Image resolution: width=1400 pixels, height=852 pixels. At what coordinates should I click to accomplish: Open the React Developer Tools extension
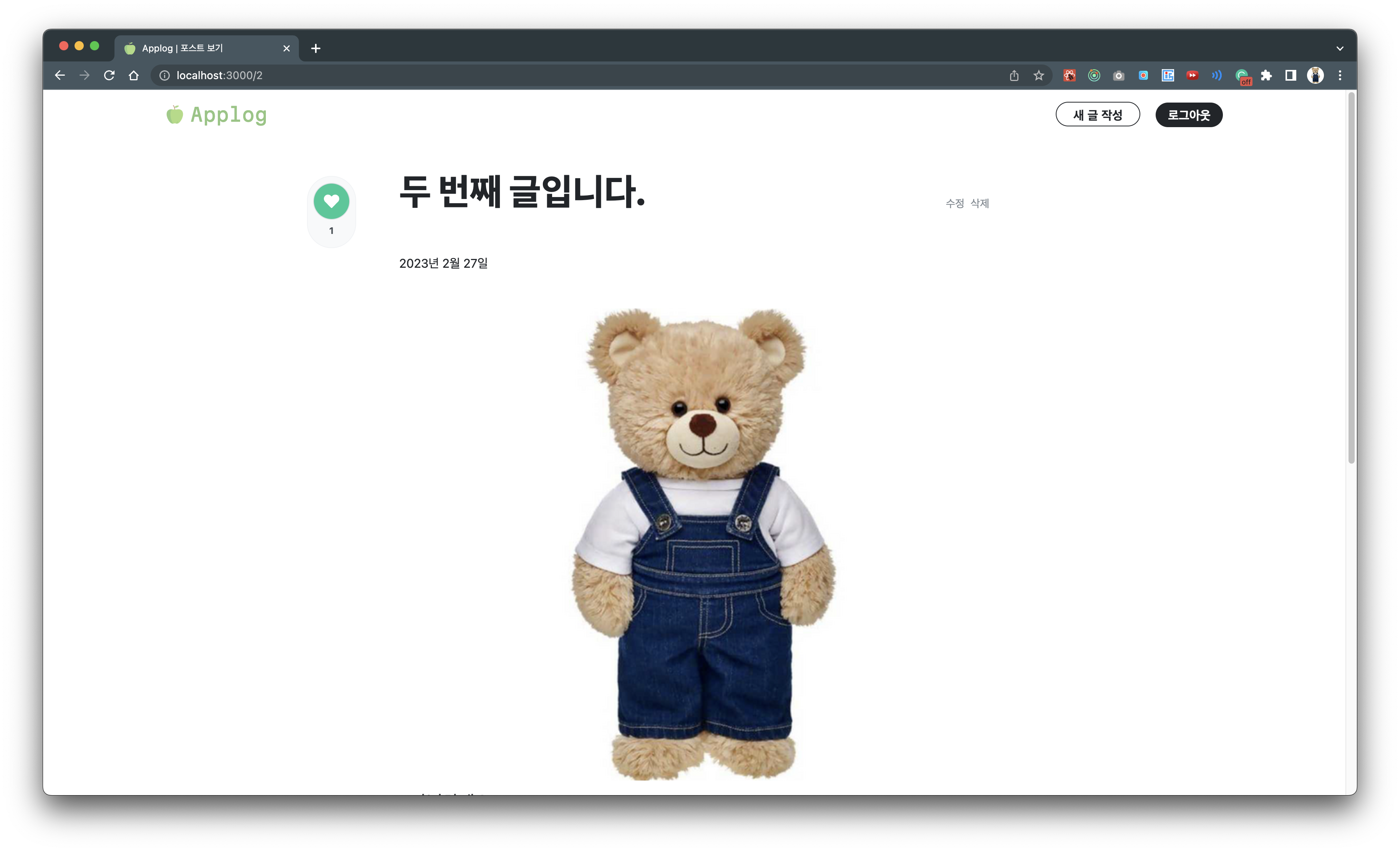[1069, 75]
